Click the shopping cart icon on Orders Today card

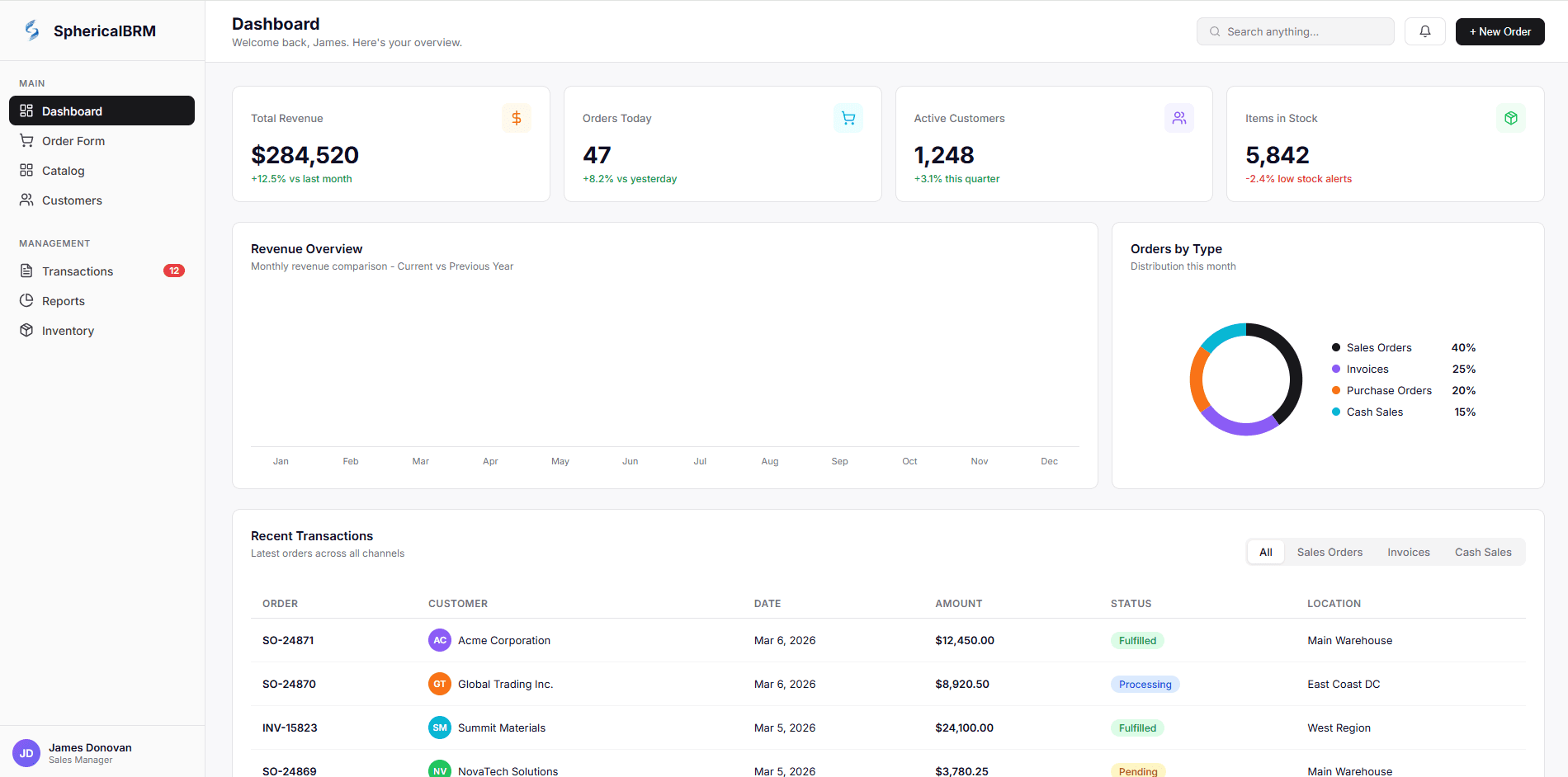(x=848, y=118)
